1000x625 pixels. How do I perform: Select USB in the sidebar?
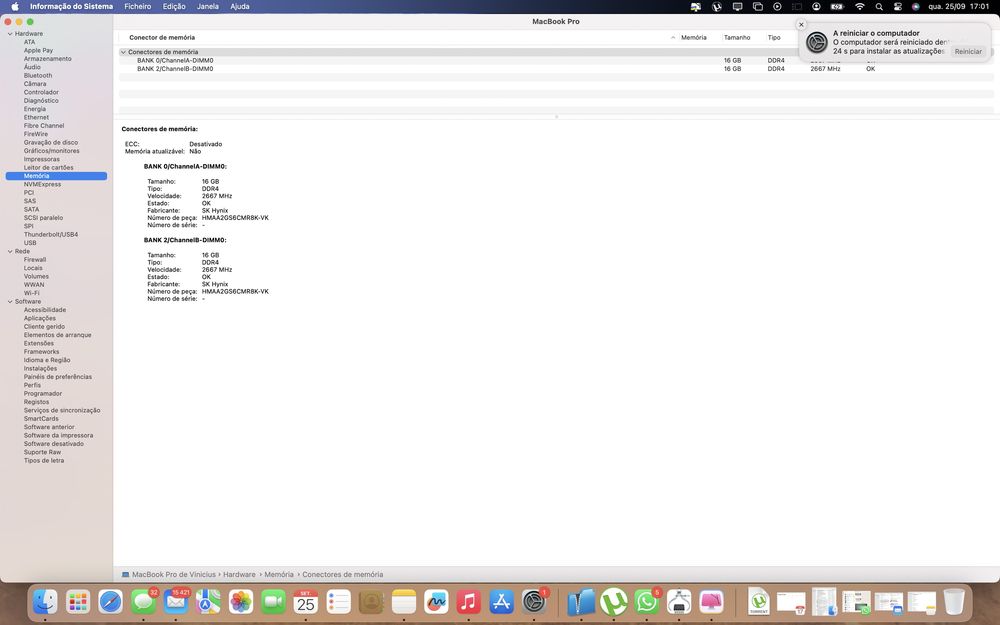pyautogui.click(x=30, y=243)
